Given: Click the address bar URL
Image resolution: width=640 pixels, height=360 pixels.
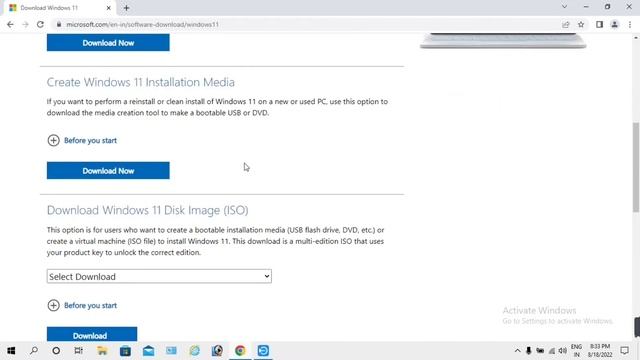Looking at the screenshot, I should [142, 24].
